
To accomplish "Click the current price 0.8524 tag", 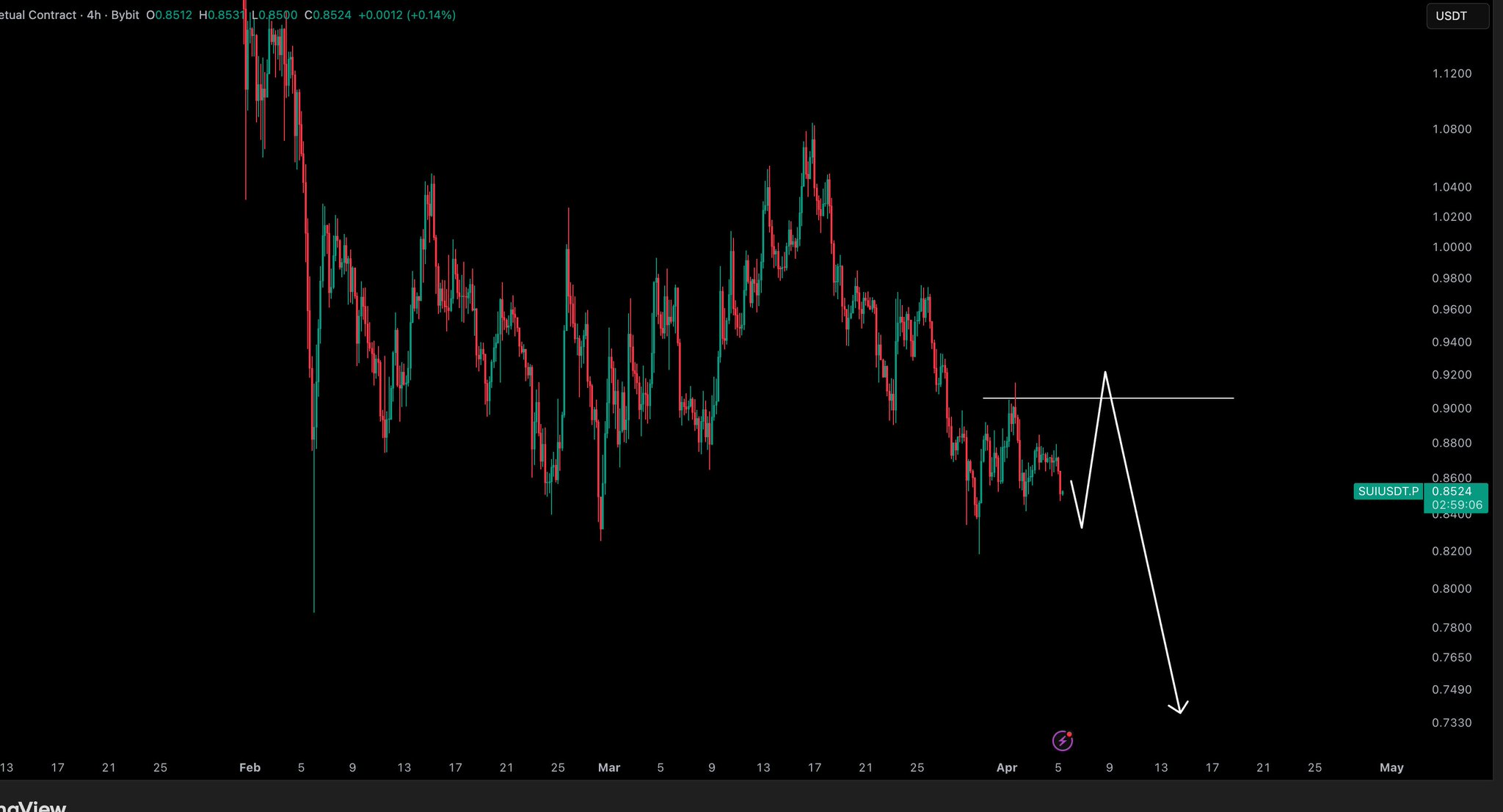I will click(1452, 491).
